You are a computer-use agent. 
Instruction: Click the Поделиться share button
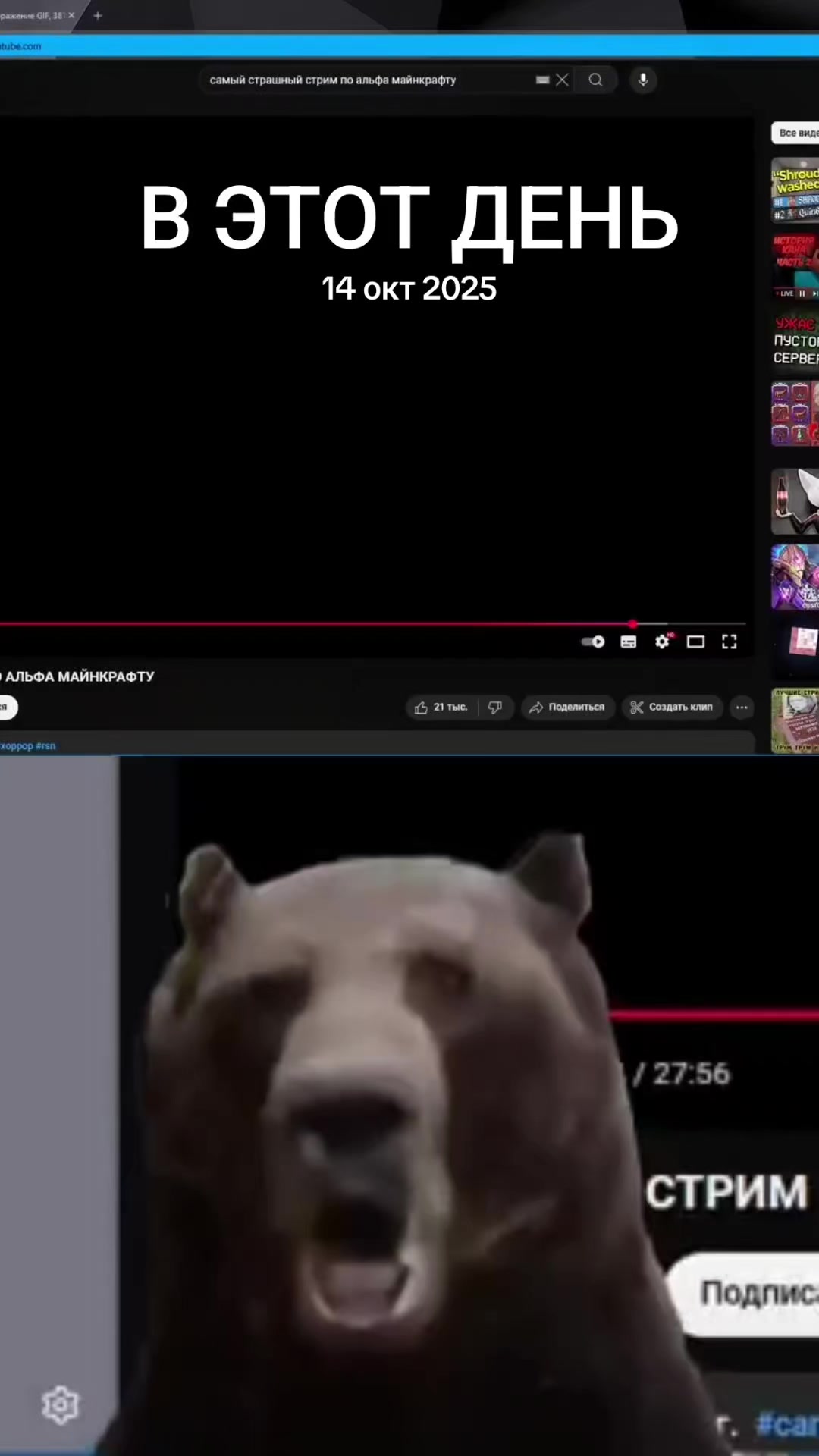point(567,707)
